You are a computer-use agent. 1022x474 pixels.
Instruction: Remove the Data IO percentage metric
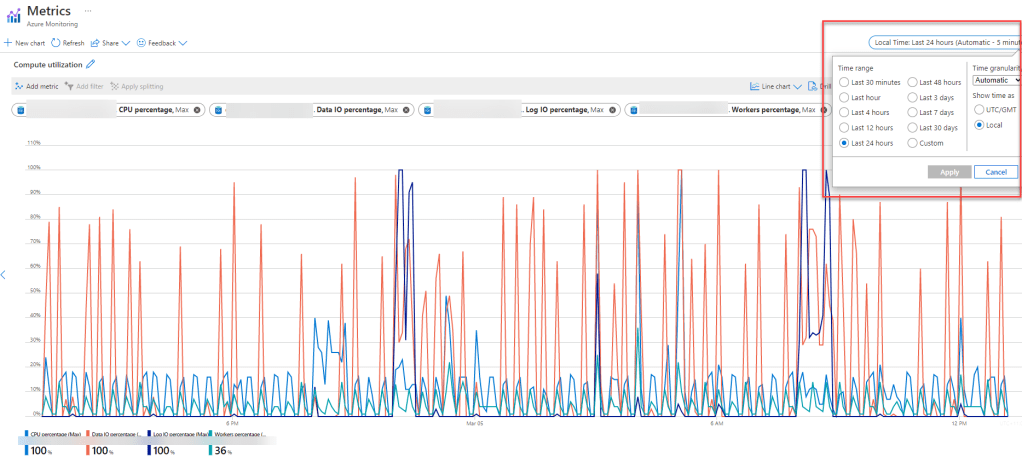(407, 110)
